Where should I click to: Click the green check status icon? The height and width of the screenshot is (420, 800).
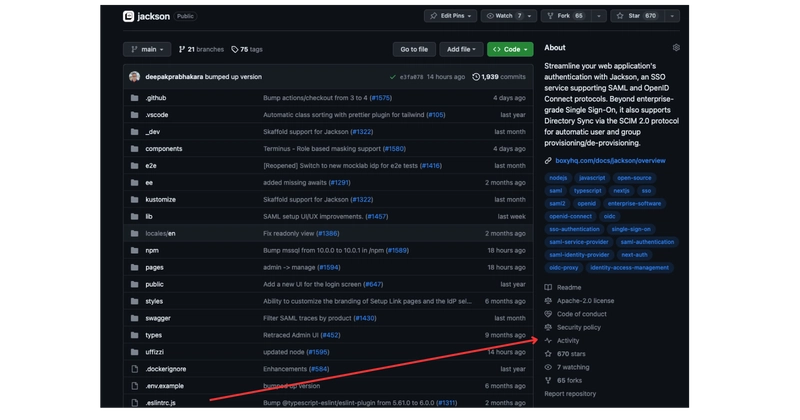(392, 77)
